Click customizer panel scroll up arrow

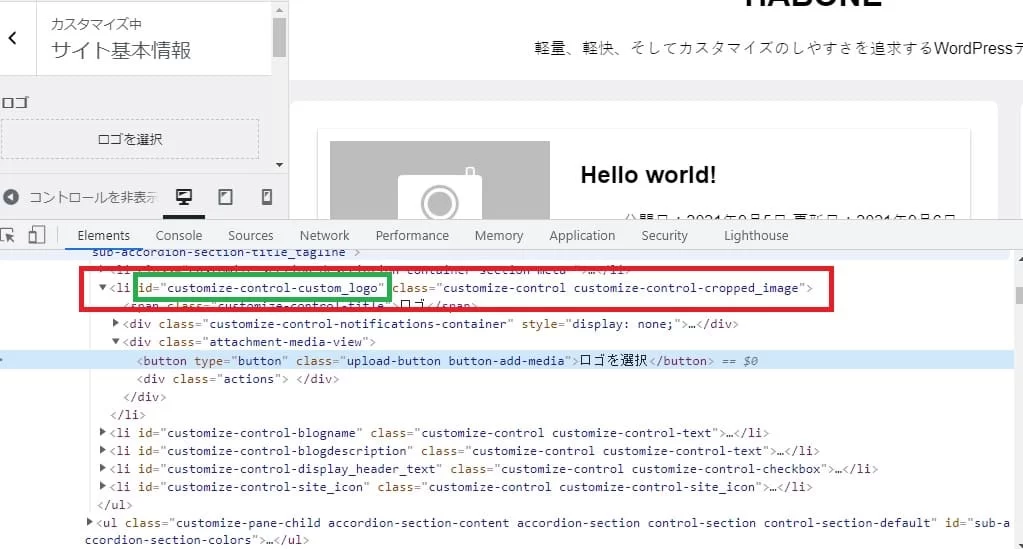click(x=279, y=10)
